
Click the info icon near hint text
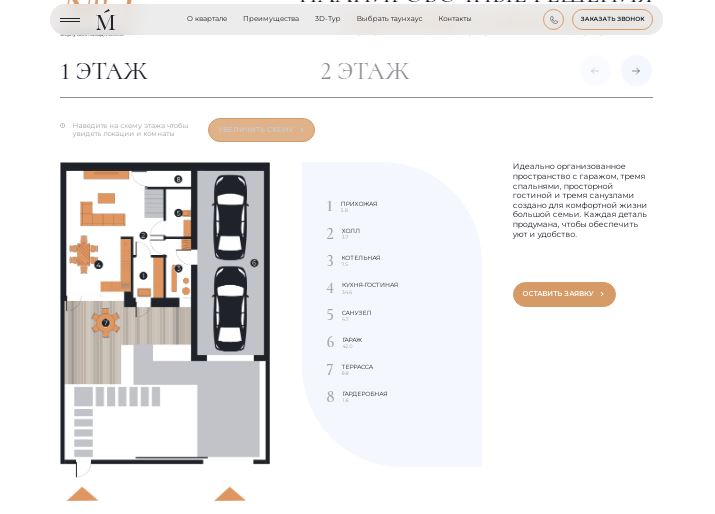coord(62,125)
